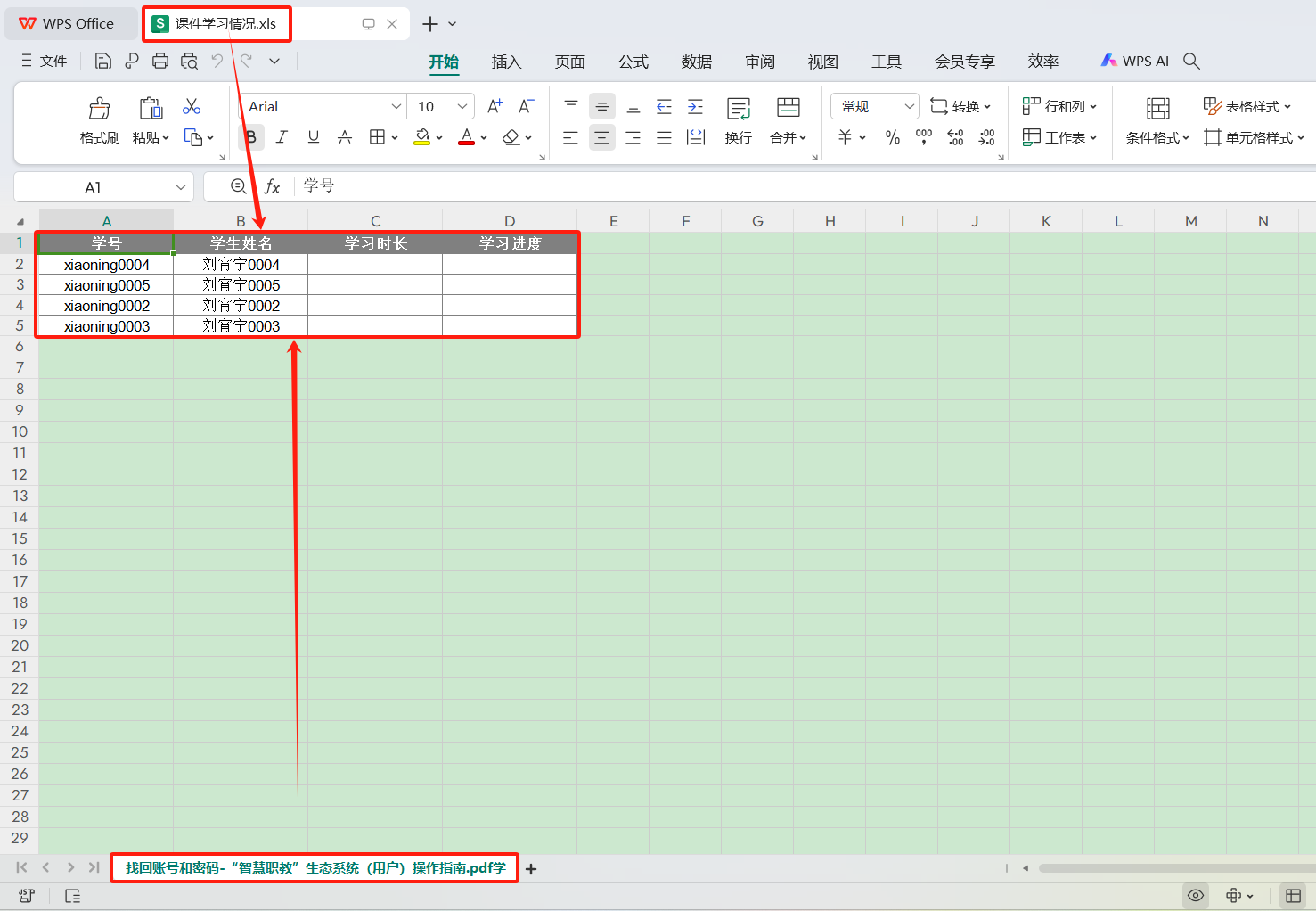Open the font size dropdown

click(x=462, y=106)
